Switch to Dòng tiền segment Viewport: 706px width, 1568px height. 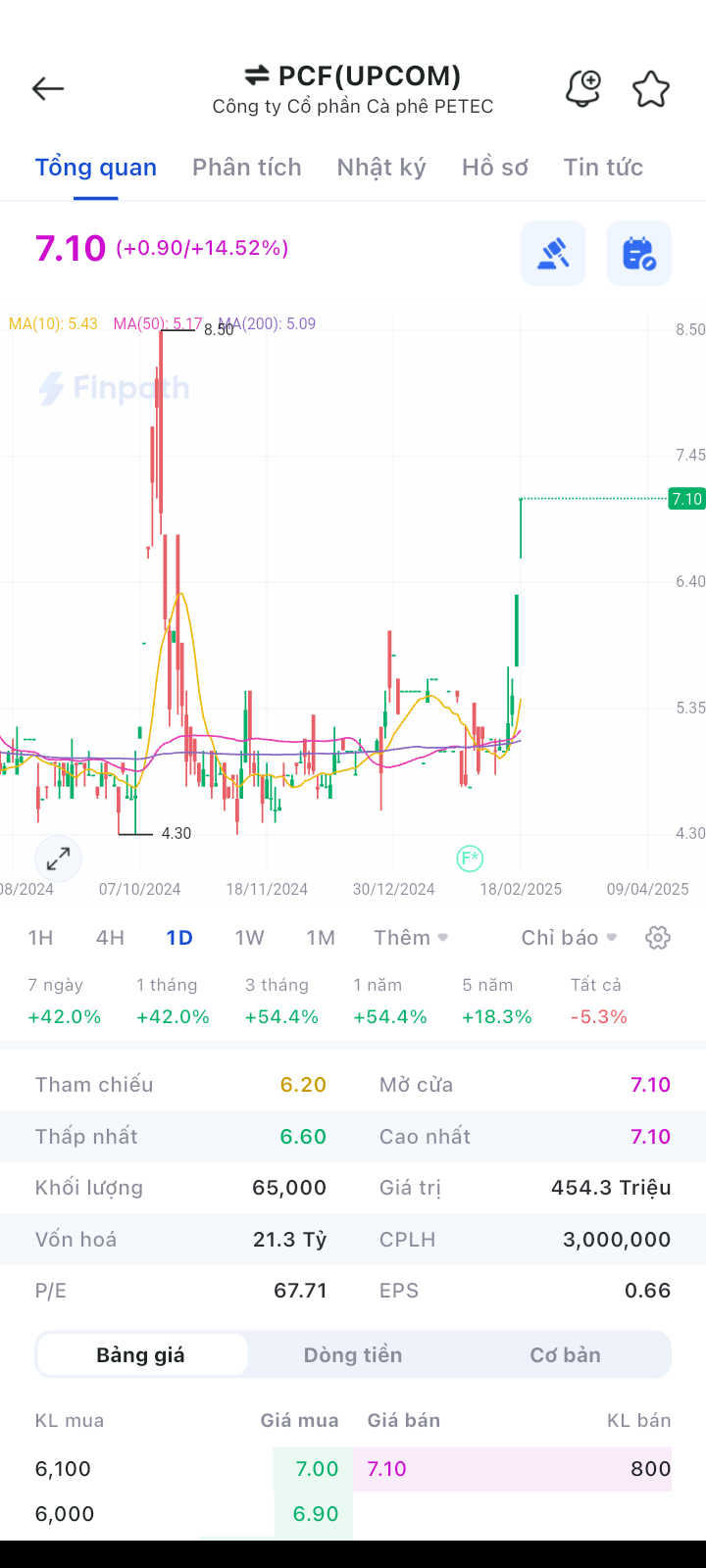pos(353,1355)
